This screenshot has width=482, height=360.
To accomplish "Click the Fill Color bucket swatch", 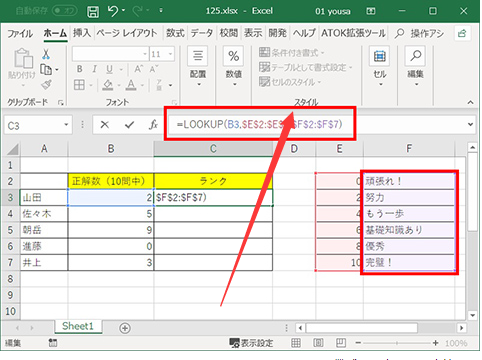I will pos(108,85).
